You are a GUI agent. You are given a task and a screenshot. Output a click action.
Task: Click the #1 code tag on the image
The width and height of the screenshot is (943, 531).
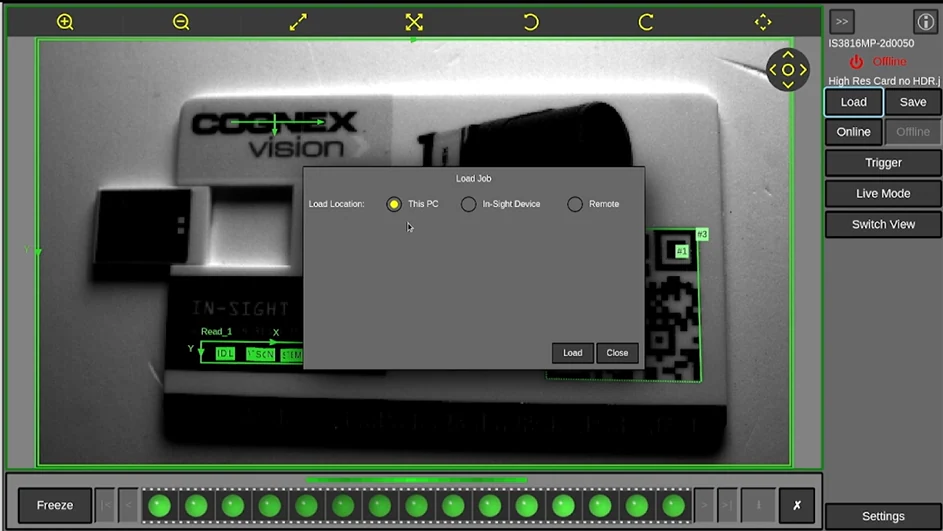(681, 251)
